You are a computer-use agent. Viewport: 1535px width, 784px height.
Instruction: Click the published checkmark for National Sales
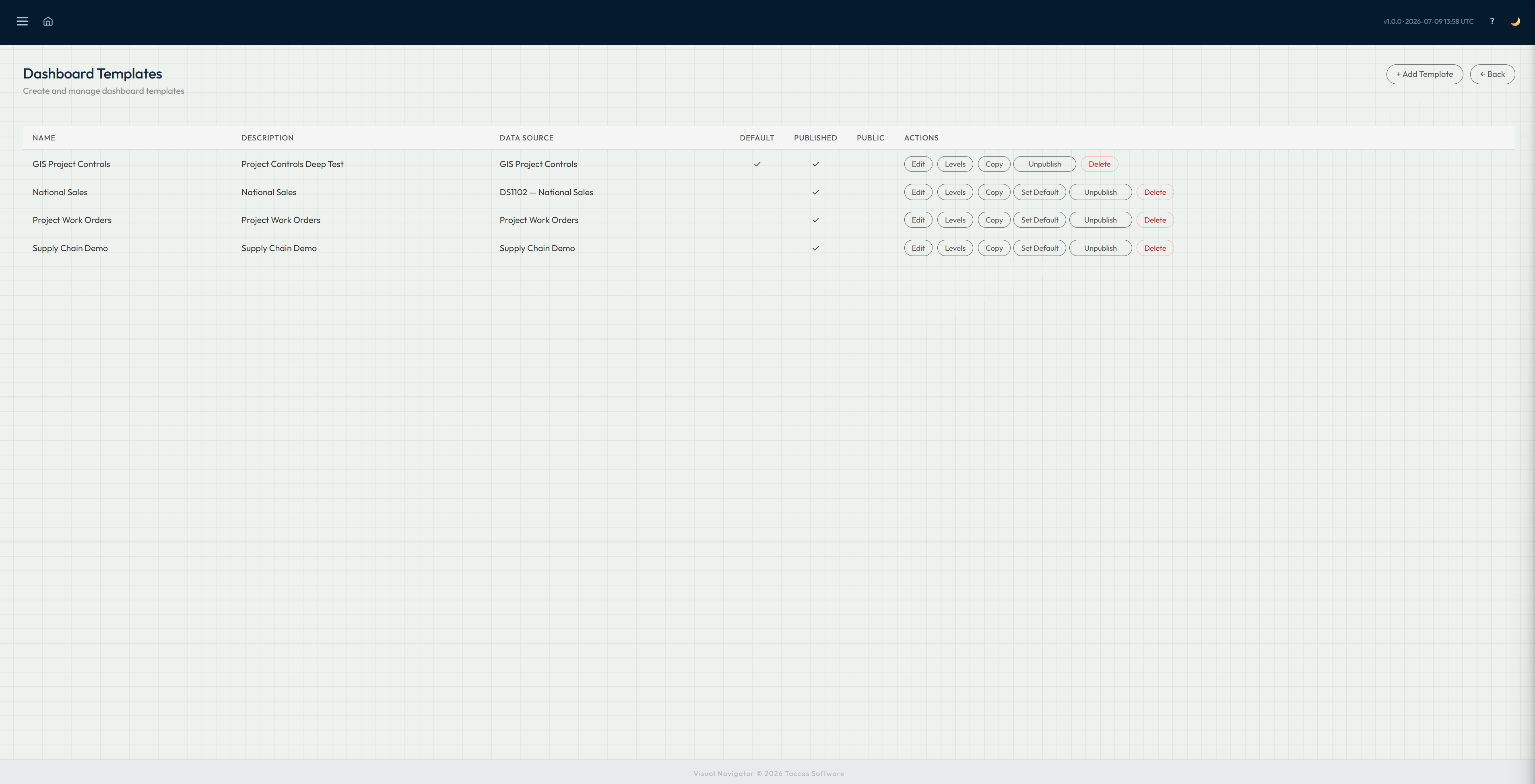pos(815,192)
